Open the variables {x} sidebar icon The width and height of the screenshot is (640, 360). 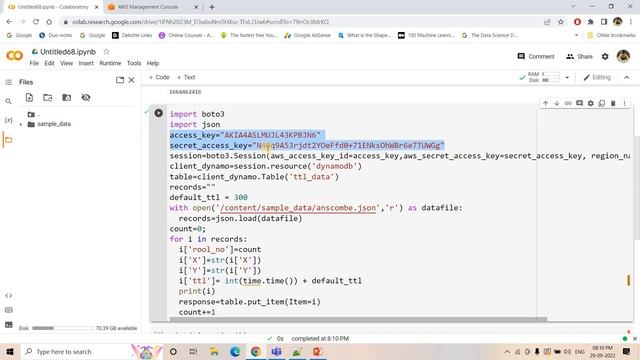coord(8,120)
